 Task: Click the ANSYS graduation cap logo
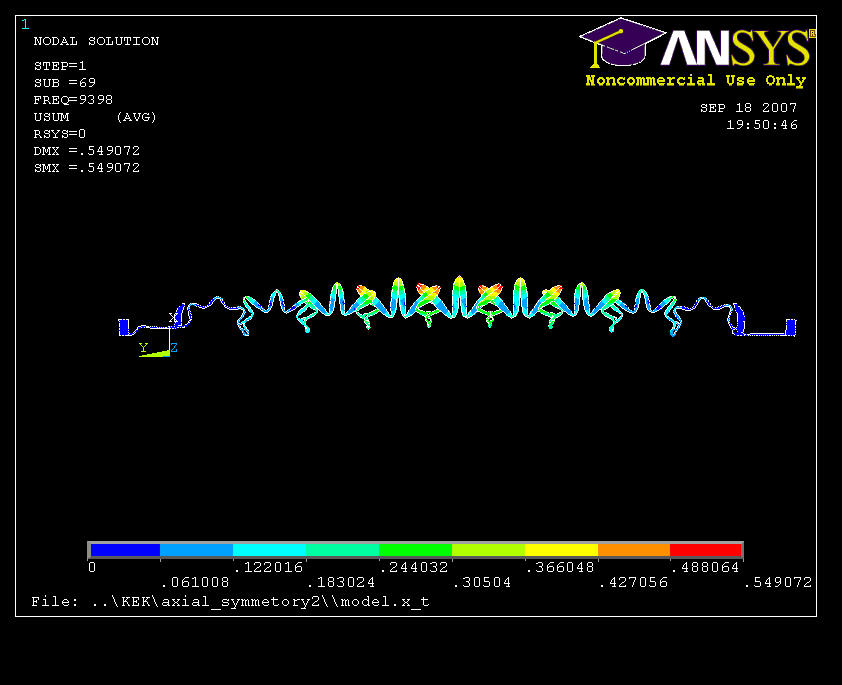coord(622,43)
